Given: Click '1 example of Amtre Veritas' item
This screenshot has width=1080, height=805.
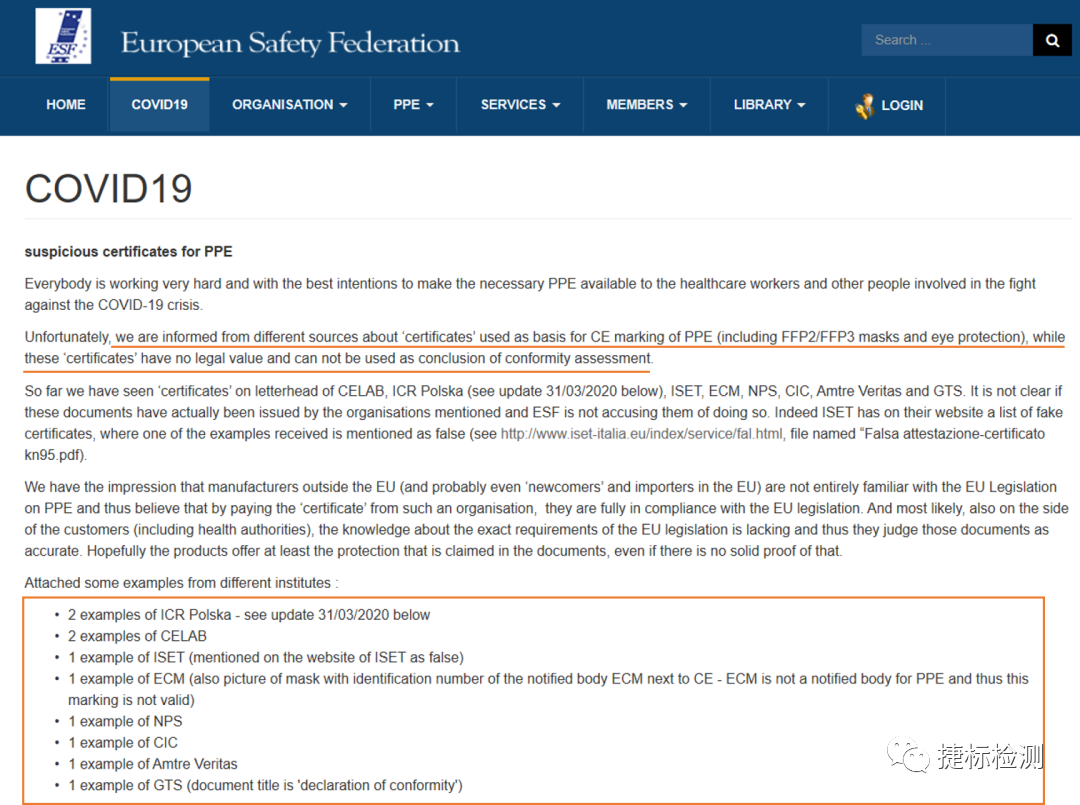Looking at the screenshot, I should [x=152, y=764].
